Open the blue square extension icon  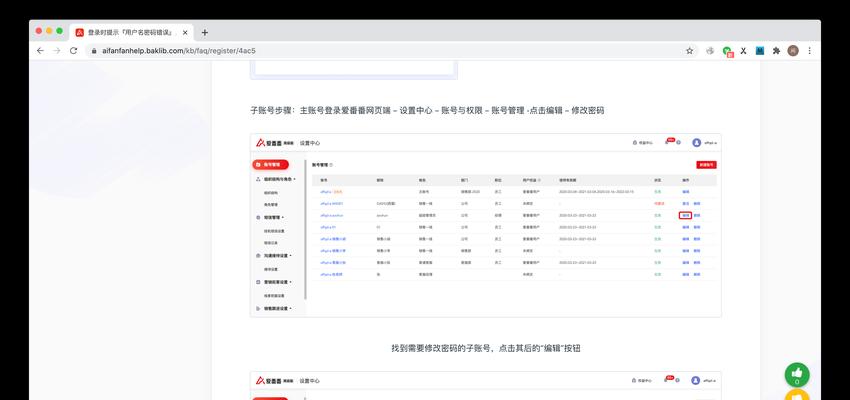[x=760, y=50]
